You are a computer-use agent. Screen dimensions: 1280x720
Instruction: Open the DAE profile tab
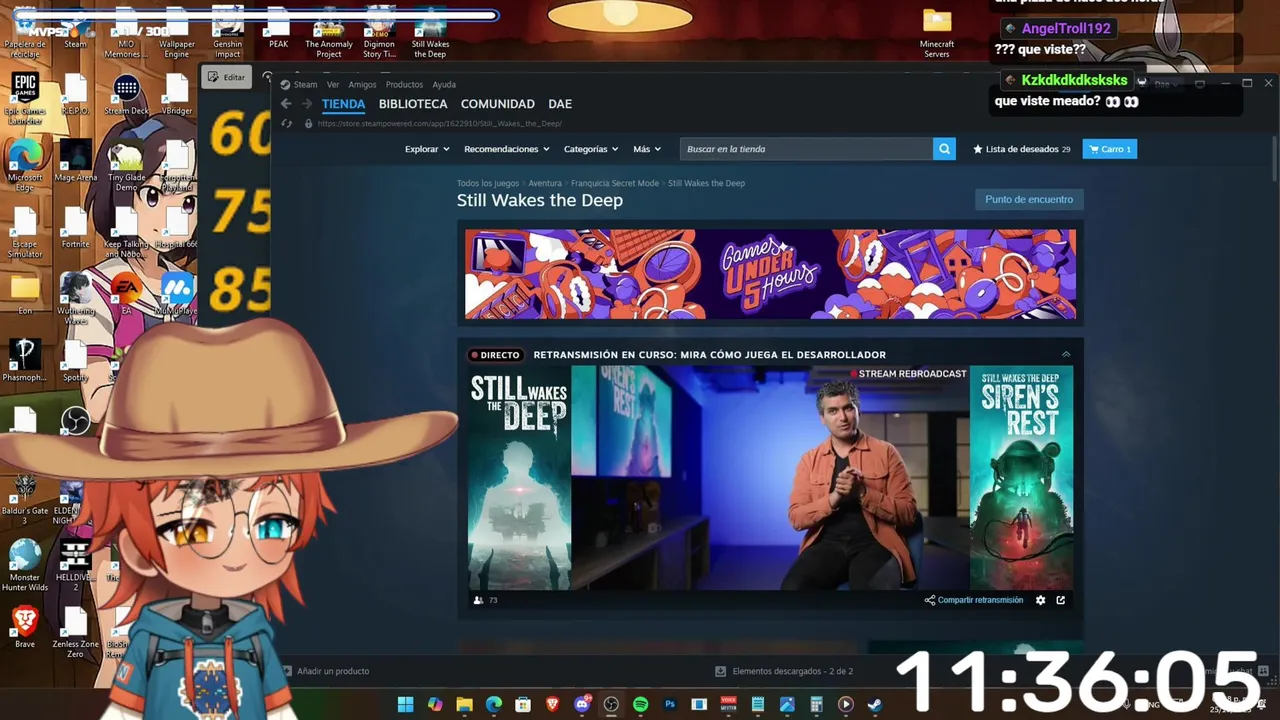(x=560, y=104)
